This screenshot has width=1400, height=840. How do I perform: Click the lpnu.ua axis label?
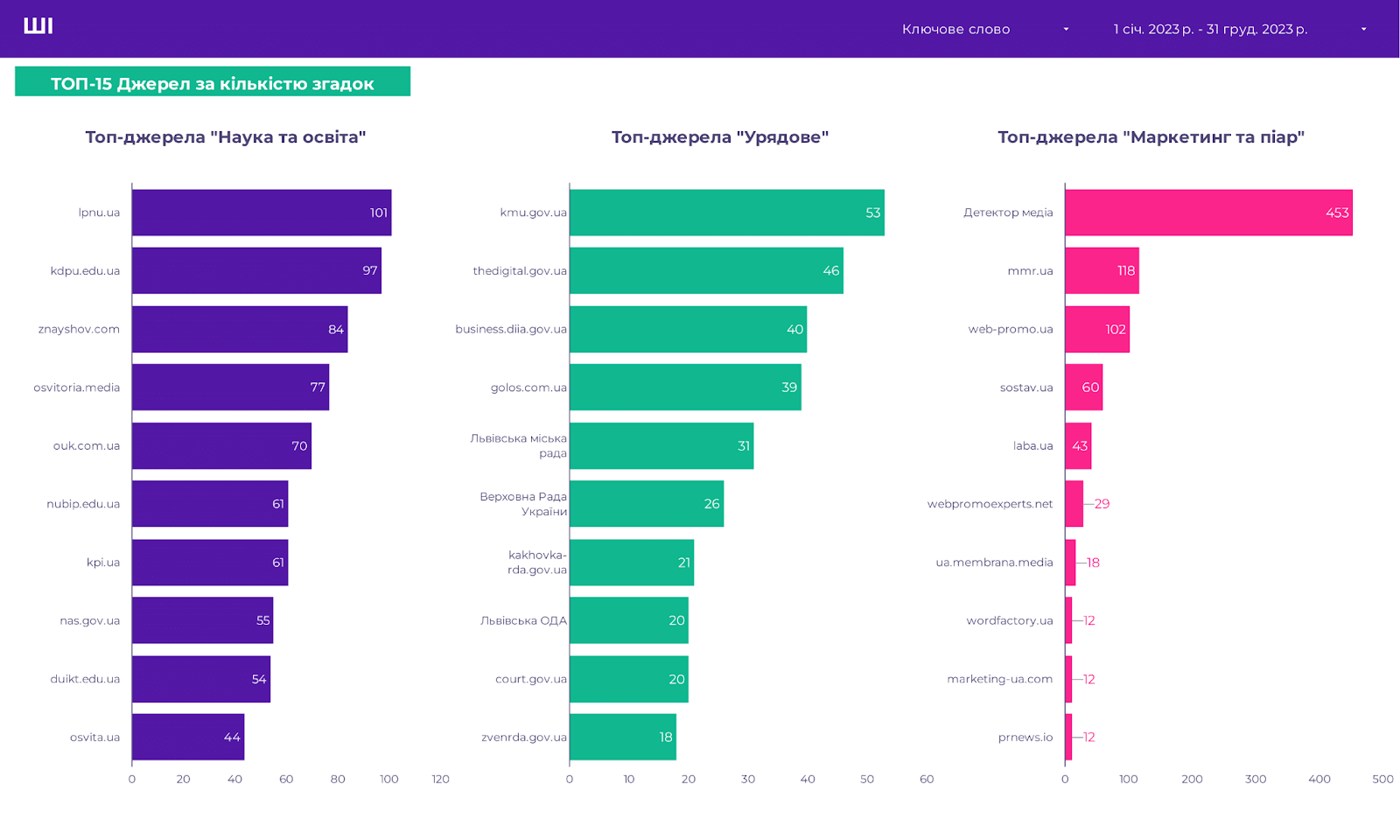pos(99,213)
